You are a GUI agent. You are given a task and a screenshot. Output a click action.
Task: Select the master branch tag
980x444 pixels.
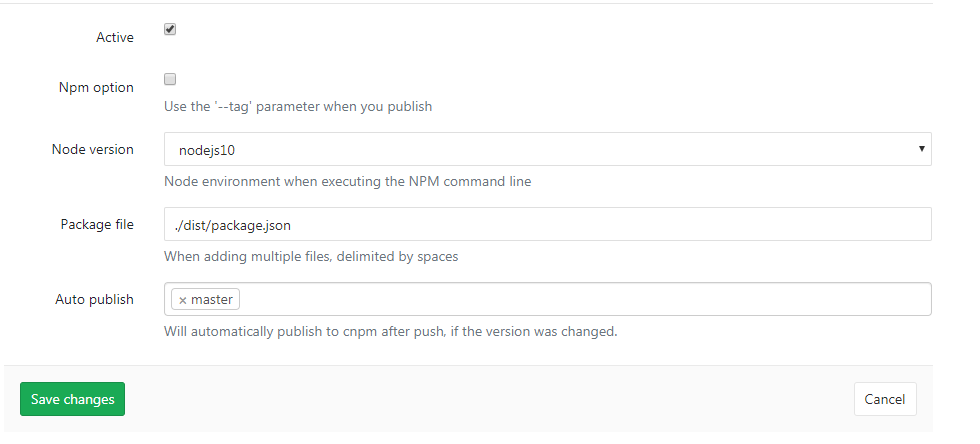(x=212, y=300)
